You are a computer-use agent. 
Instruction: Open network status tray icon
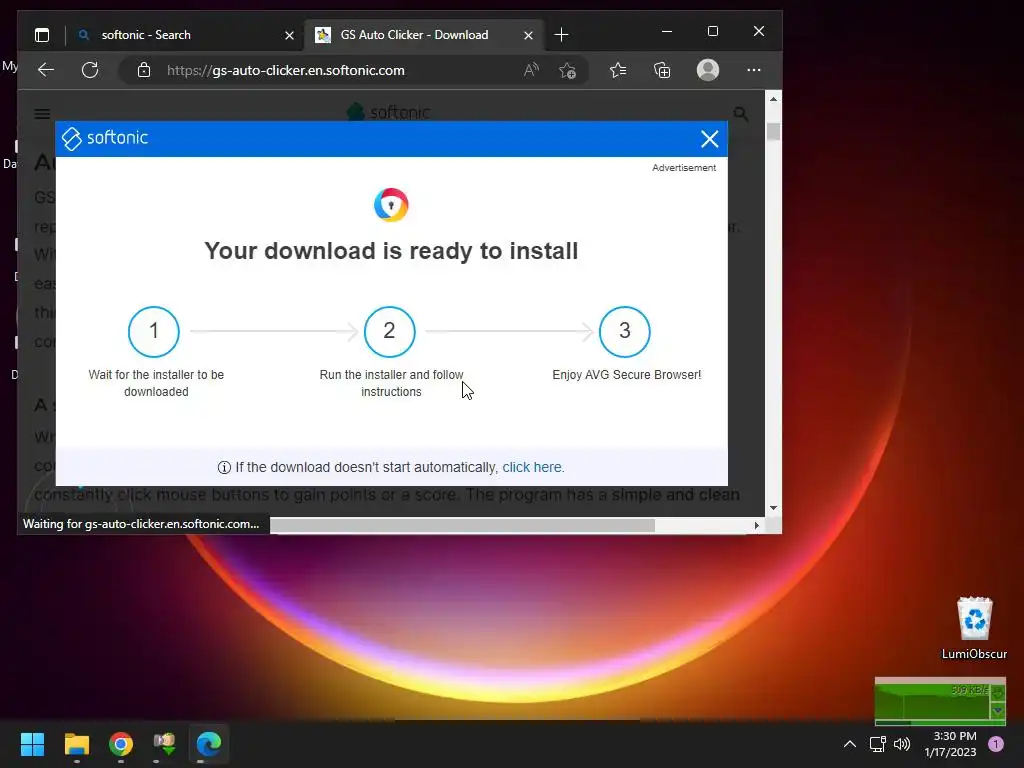pyautogui.click(x=877, y=744)
